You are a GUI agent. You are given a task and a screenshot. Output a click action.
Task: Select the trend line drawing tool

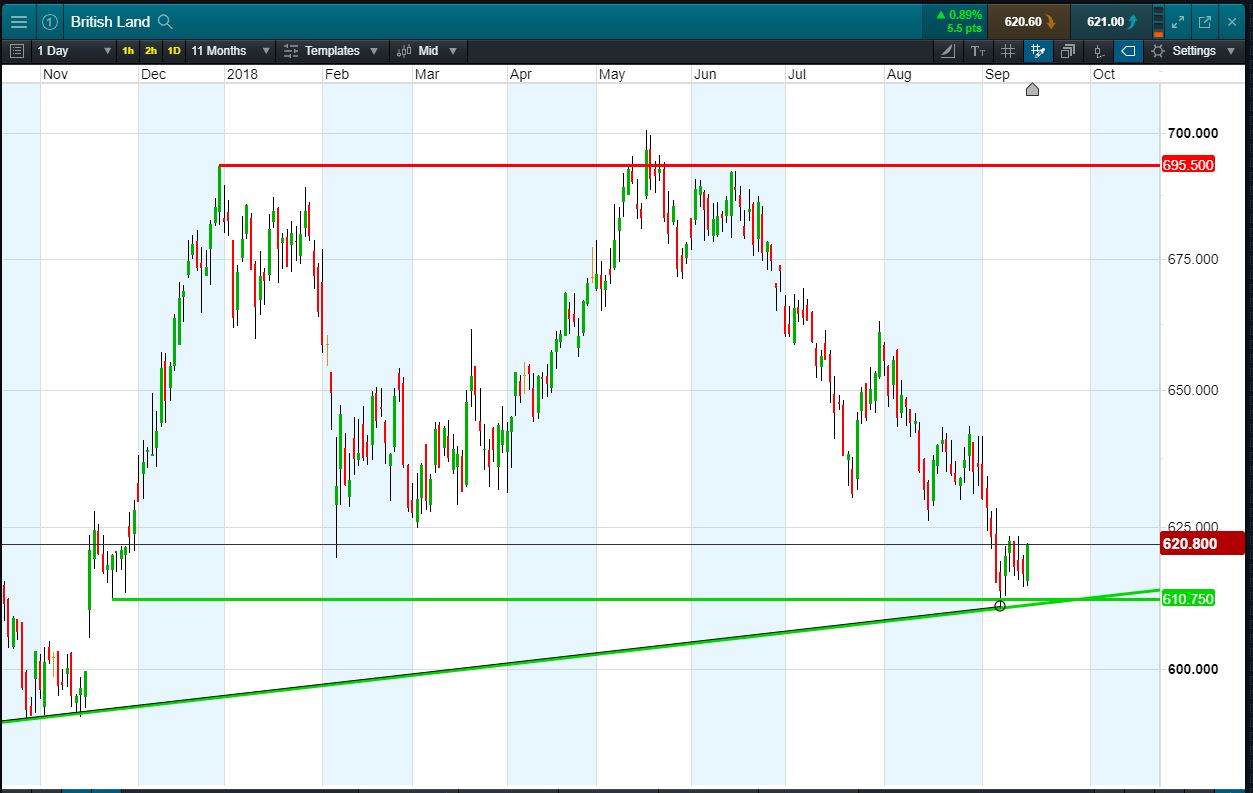[948, 51]
